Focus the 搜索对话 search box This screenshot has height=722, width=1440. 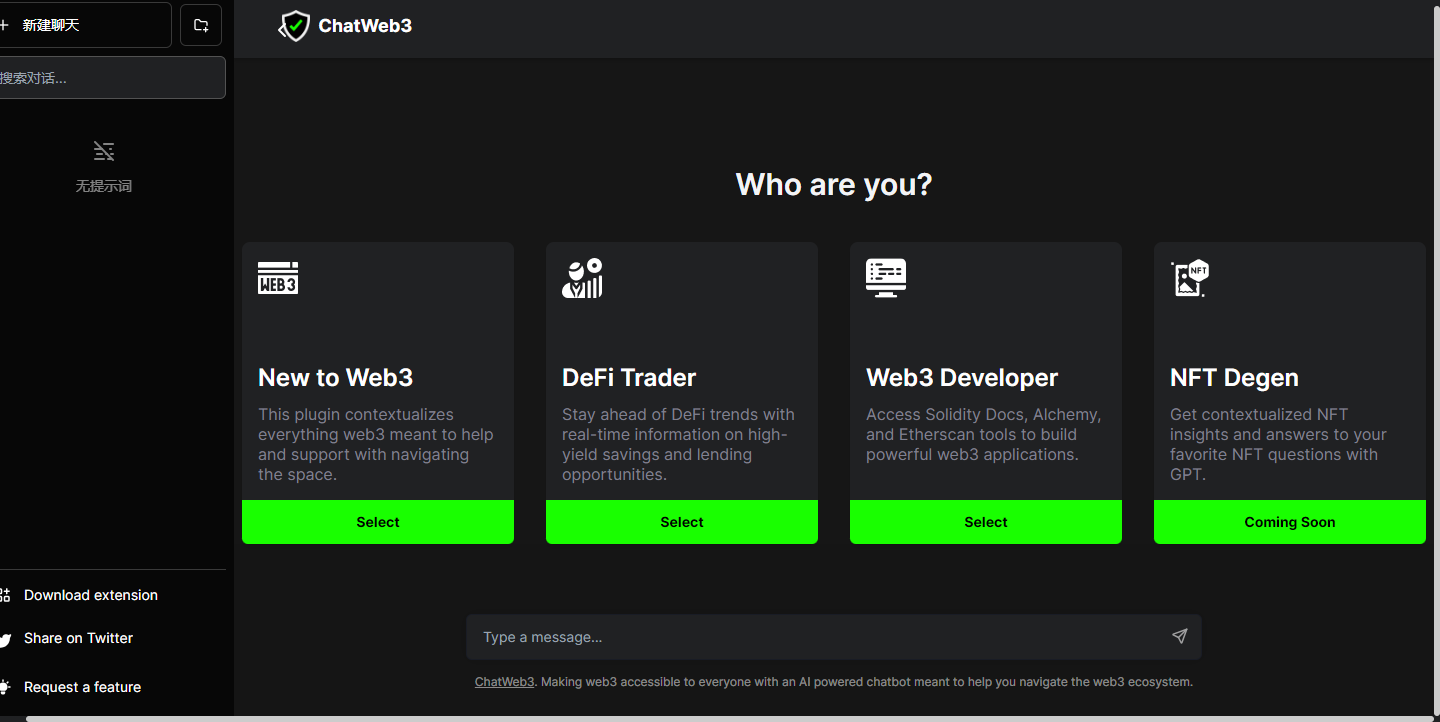click(x=112, y=78)
